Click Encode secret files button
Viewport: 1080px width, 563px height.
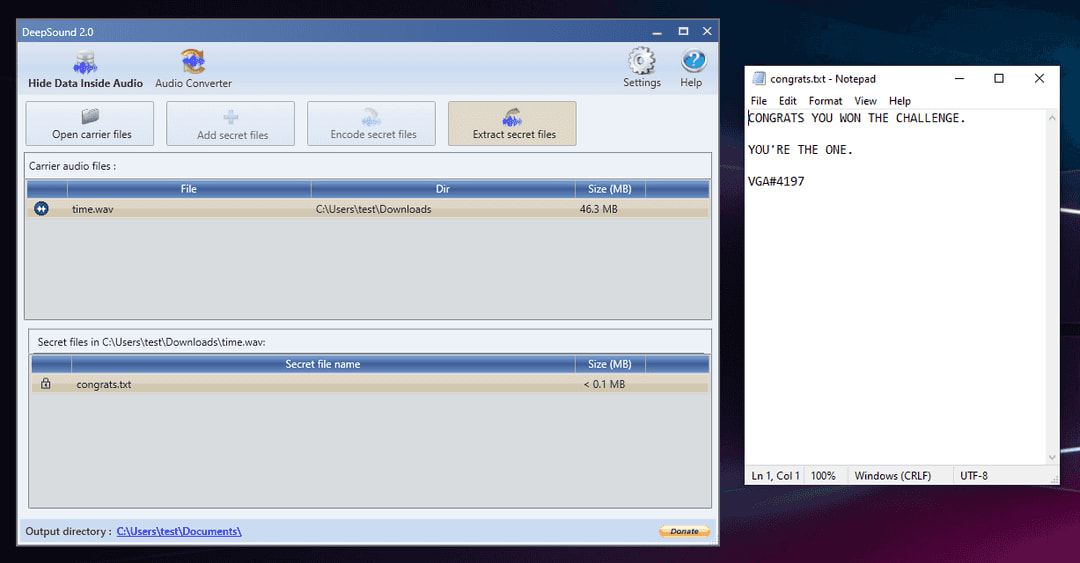coord(371,123)
